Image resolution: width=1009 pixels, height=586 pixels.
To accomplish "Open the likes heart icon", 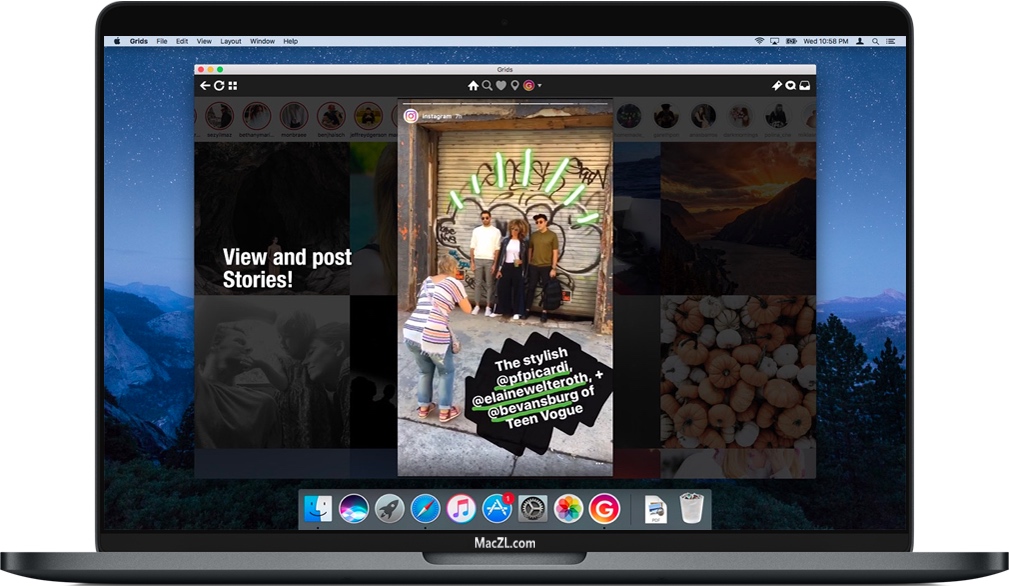I will [x=501, y=86].
